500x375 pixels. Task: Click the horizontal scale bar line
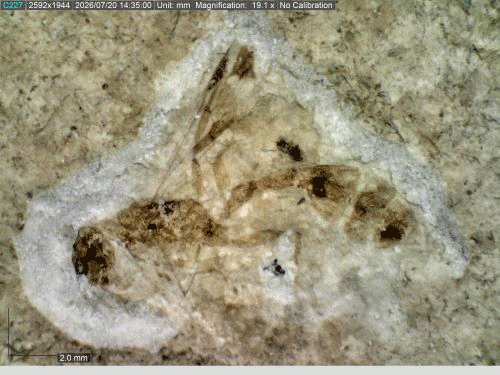click(33, 355)
